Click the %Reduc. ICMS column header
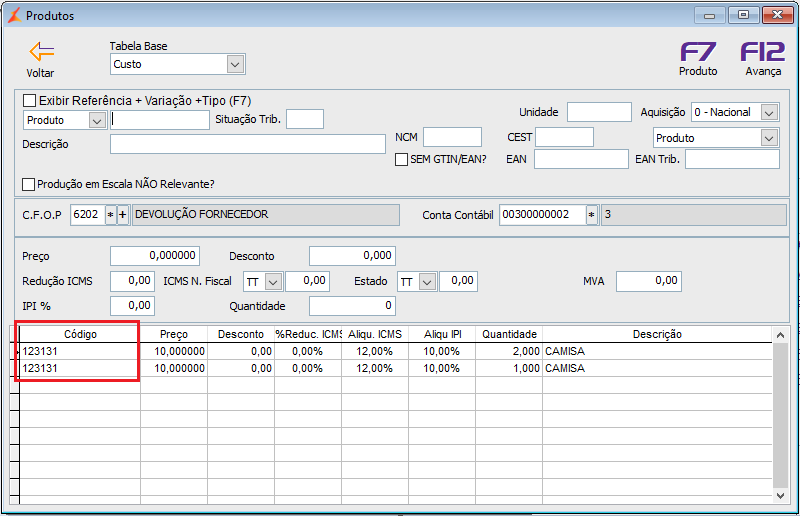Image resolution: width=800 pixels, height=516 pixels. (308, 334)
